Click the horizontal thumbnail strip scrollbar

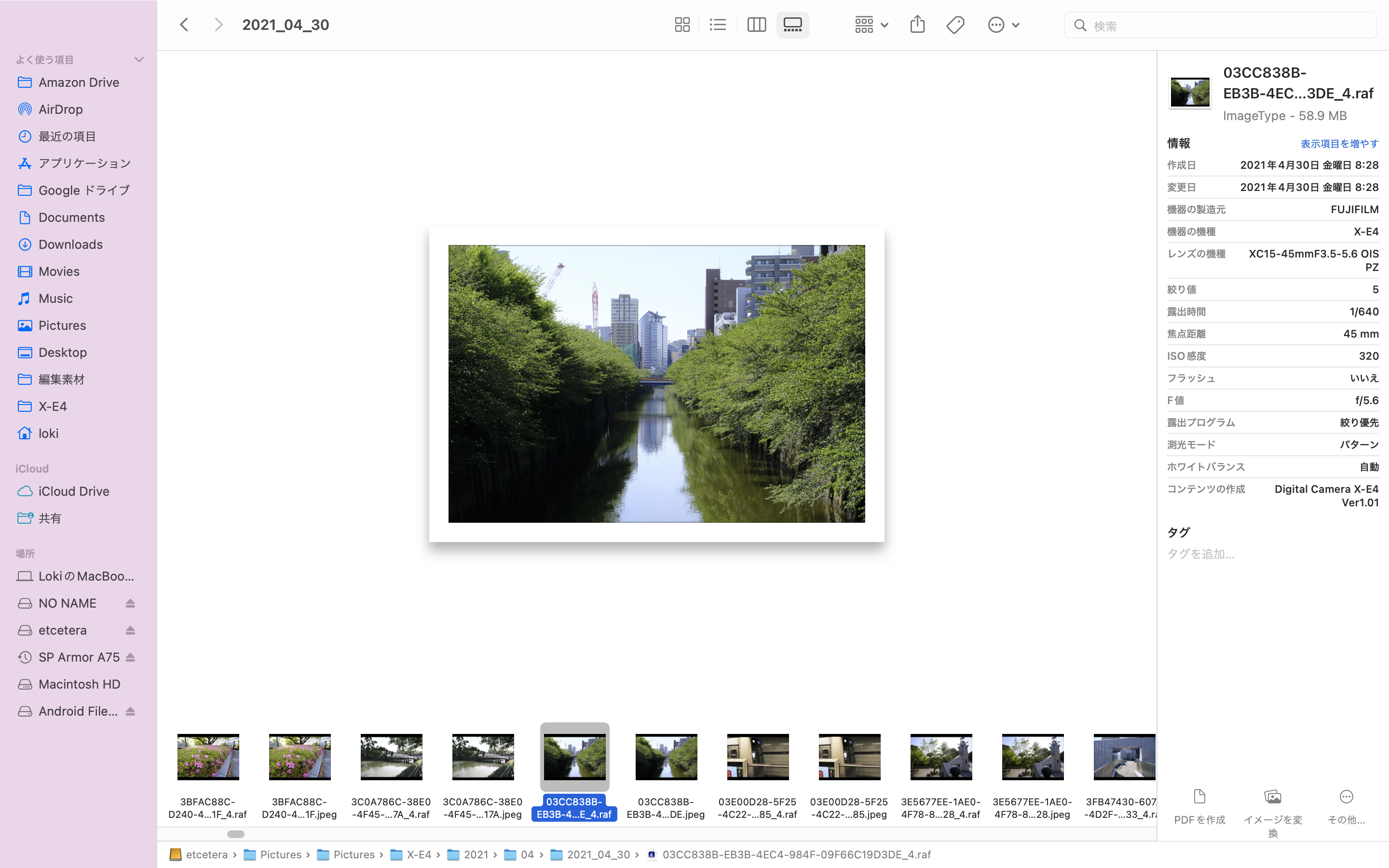pos(236,834)
